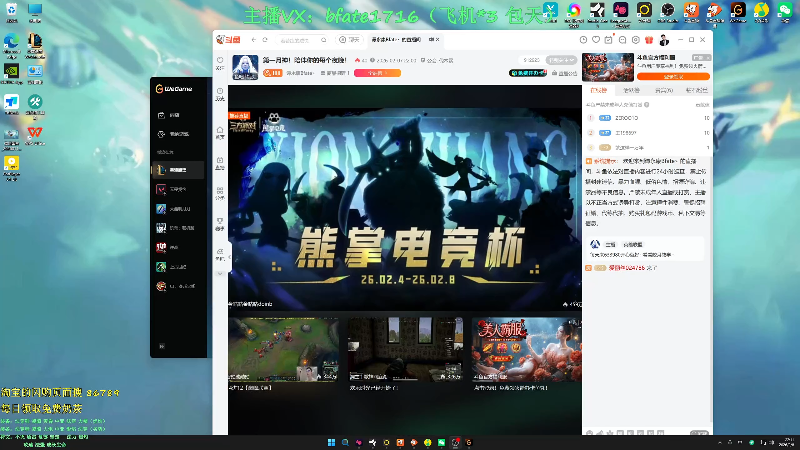This screenshot has width=800, height=450.
Task: Open the daily task calendar icon
Action: 609,39
